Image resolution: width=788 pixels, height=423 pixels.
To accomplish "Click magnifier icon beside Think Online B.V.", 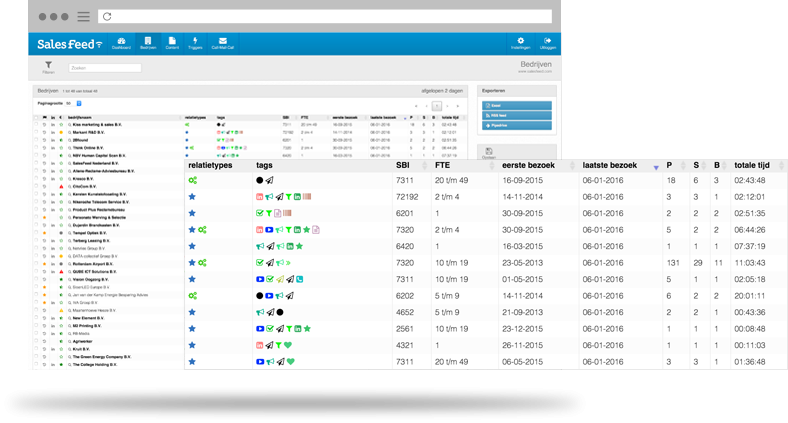I will tap(69, 148).
